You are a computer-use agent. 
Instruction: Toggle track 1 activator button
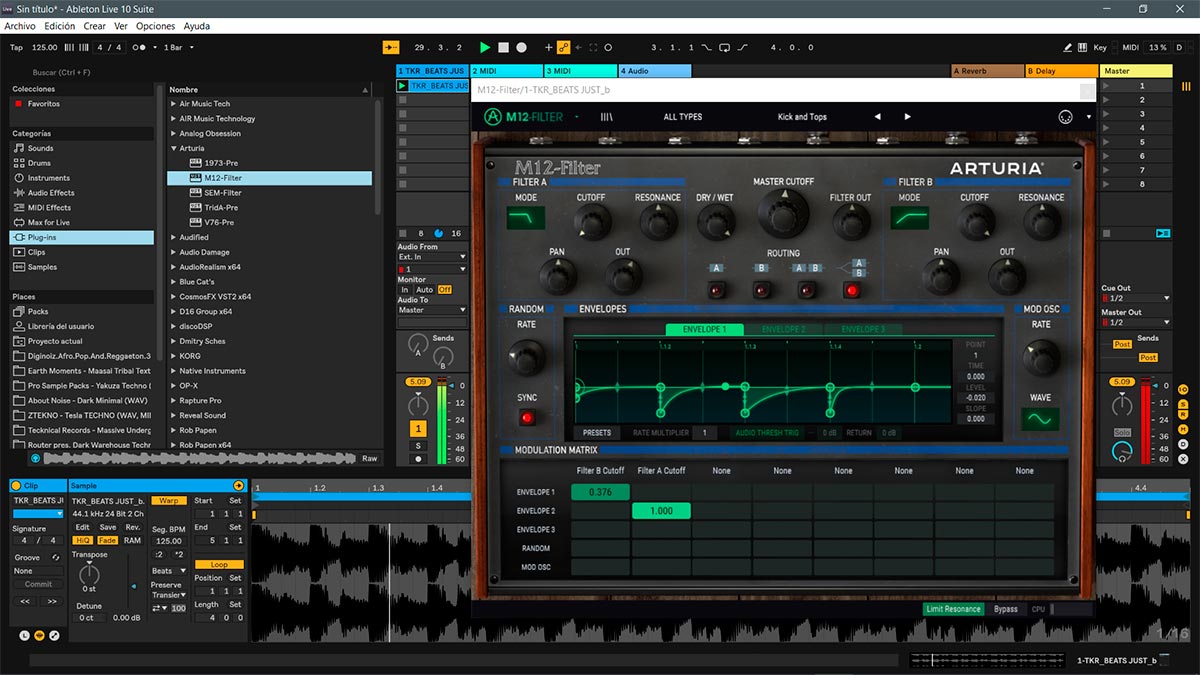coord(418,428)
